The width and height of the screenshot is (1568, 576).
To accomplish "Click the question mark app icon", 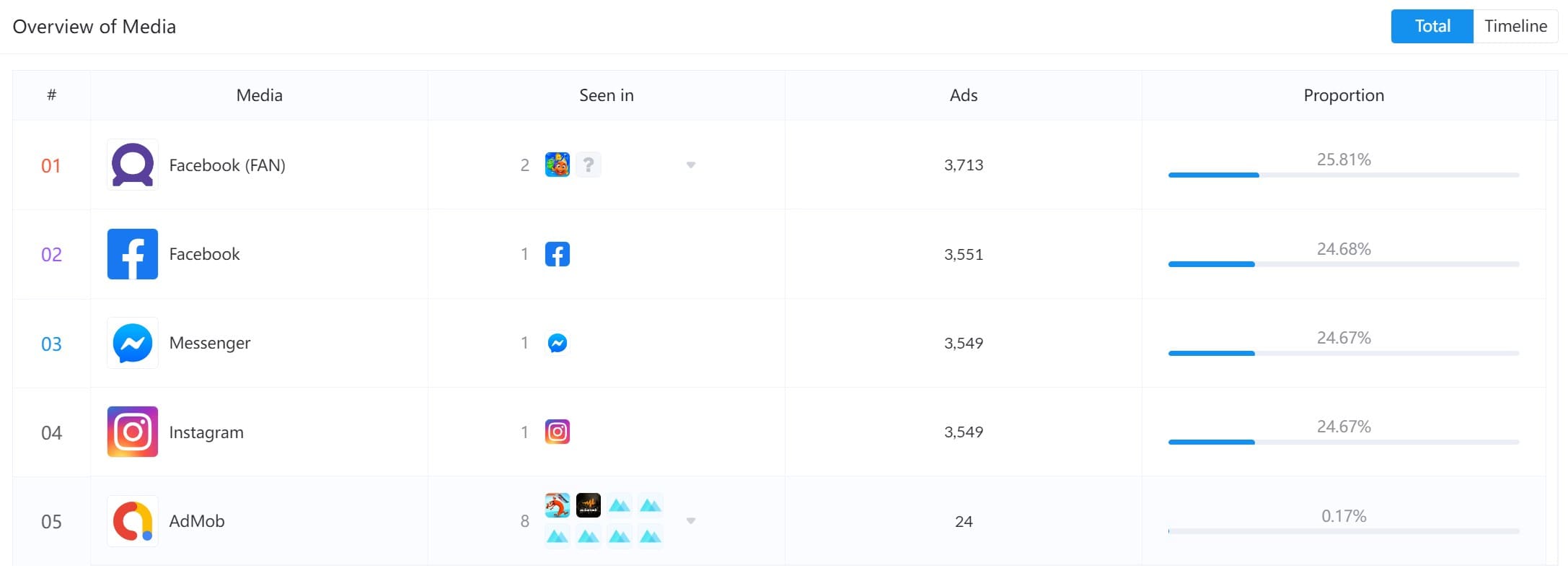I will pos(589,165).
